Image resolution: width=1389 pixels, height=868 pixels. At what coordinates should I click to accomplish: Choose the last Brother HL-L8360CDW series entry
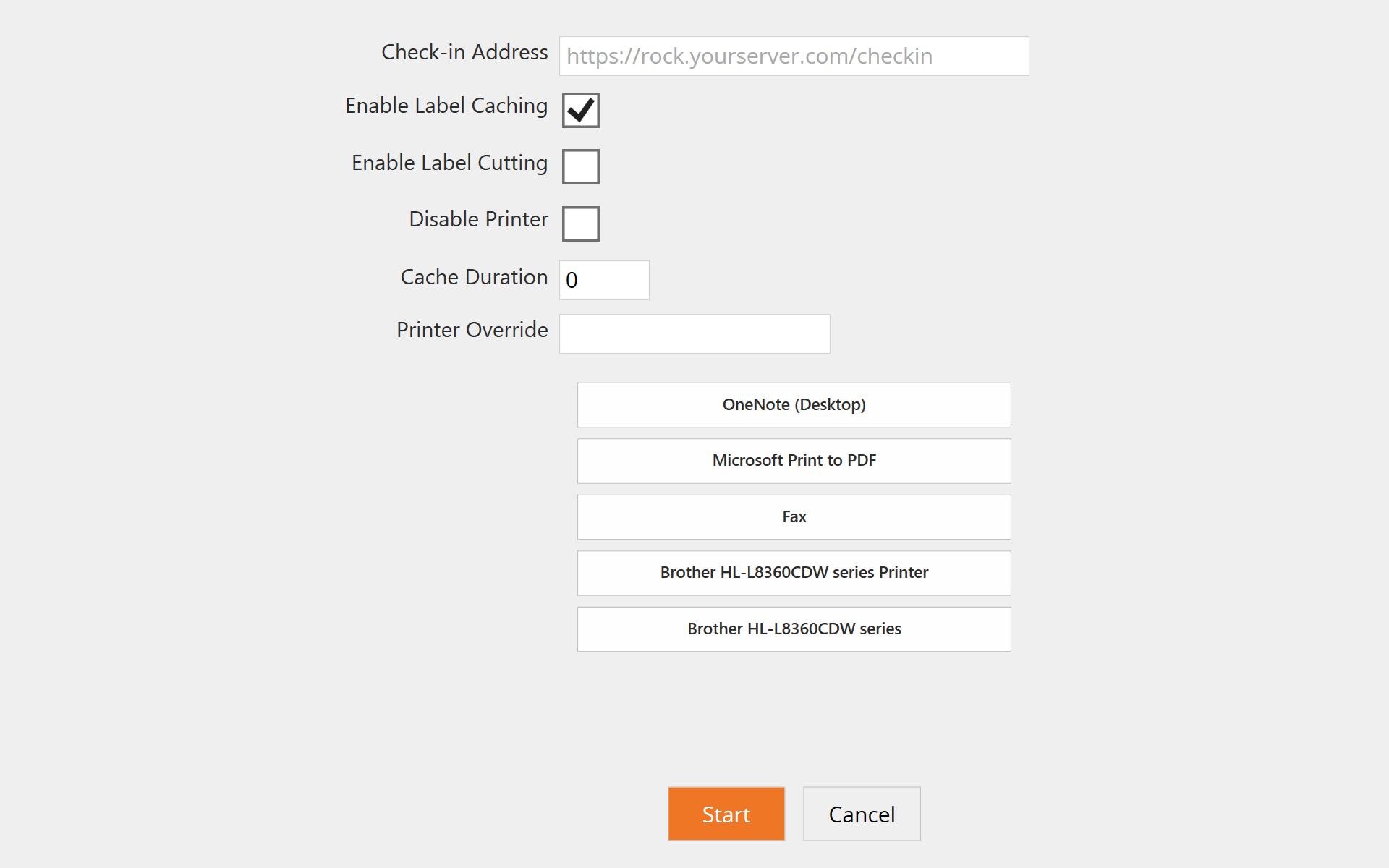coord(794,629)
